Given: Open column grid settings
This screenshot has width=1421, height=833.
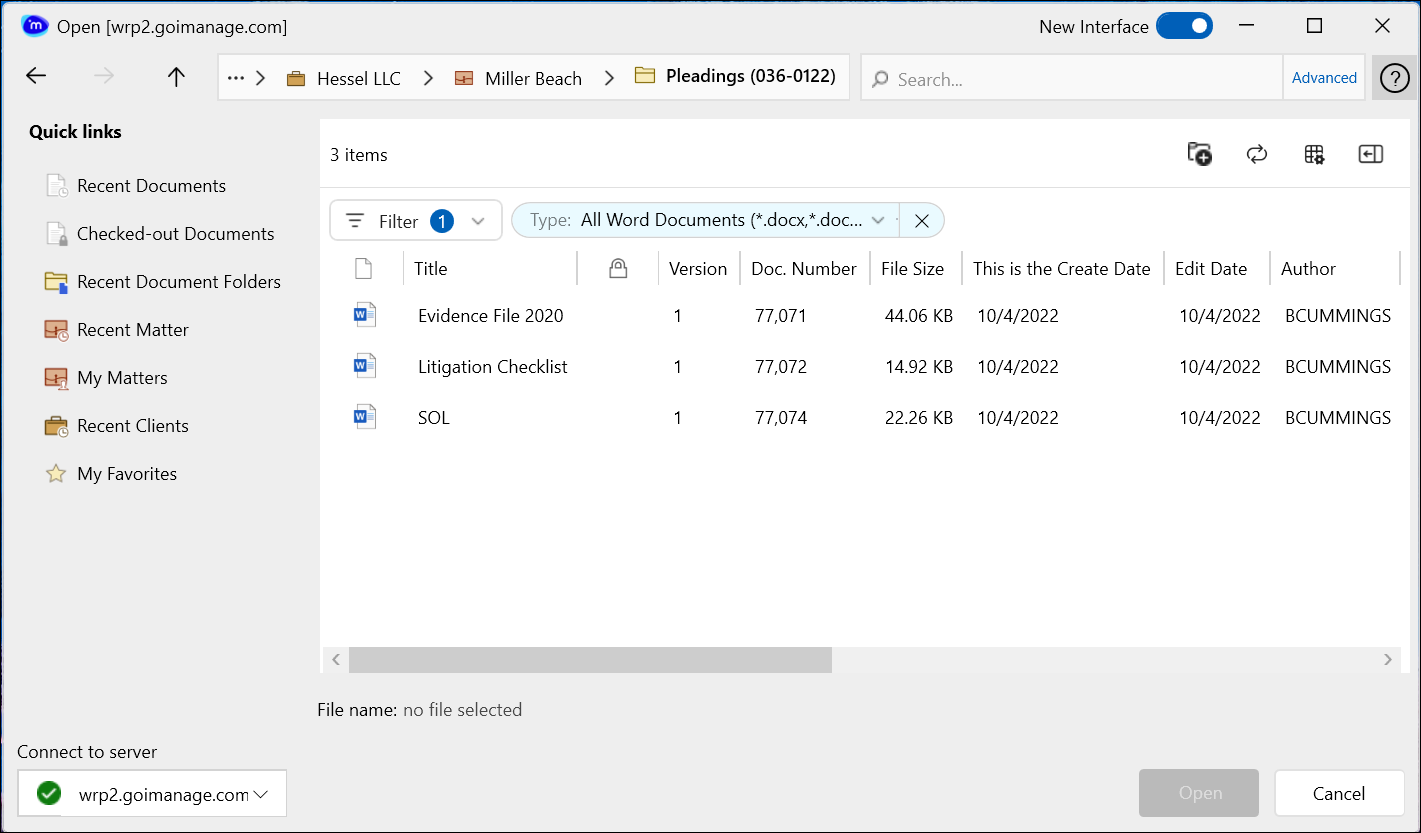Looking at the screenshot, I should 1314,154.
